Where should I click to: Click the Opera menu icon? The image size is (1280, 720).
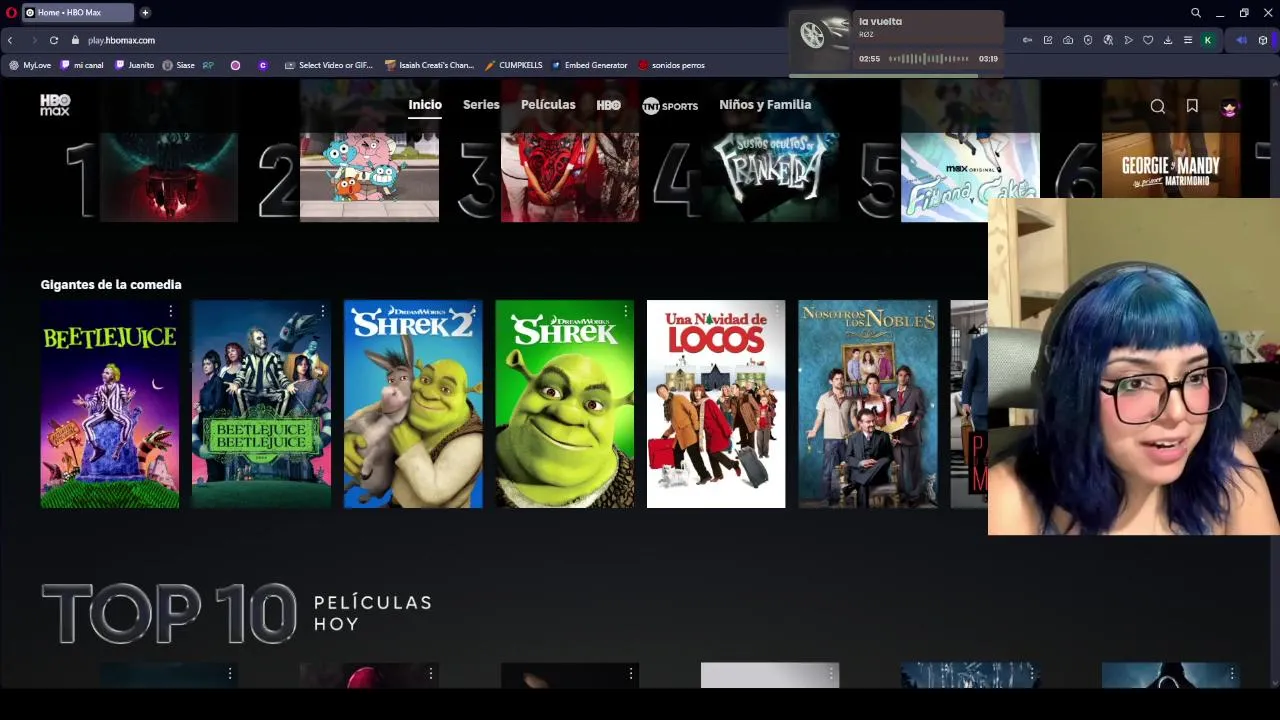[11, 13]
